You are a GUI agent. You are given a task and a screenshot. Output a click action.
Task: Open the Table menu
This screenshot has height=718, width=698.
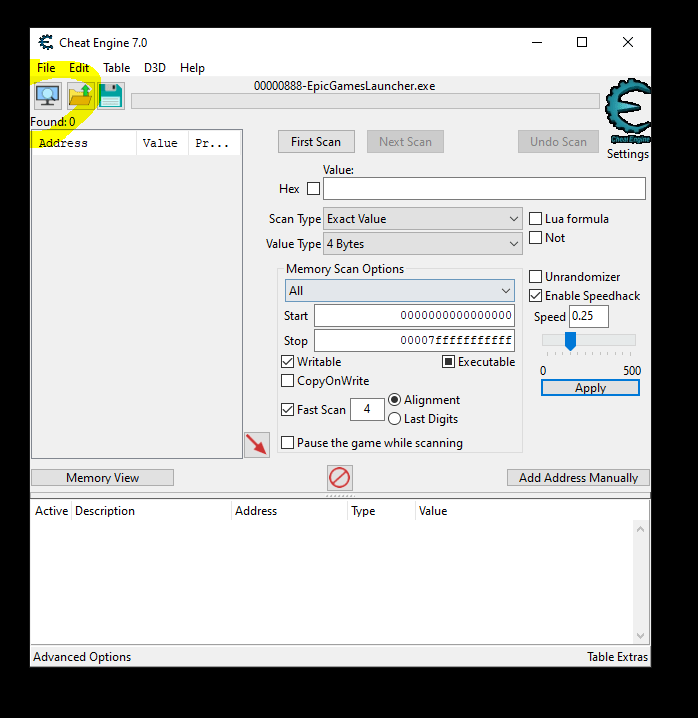(116, 68)
